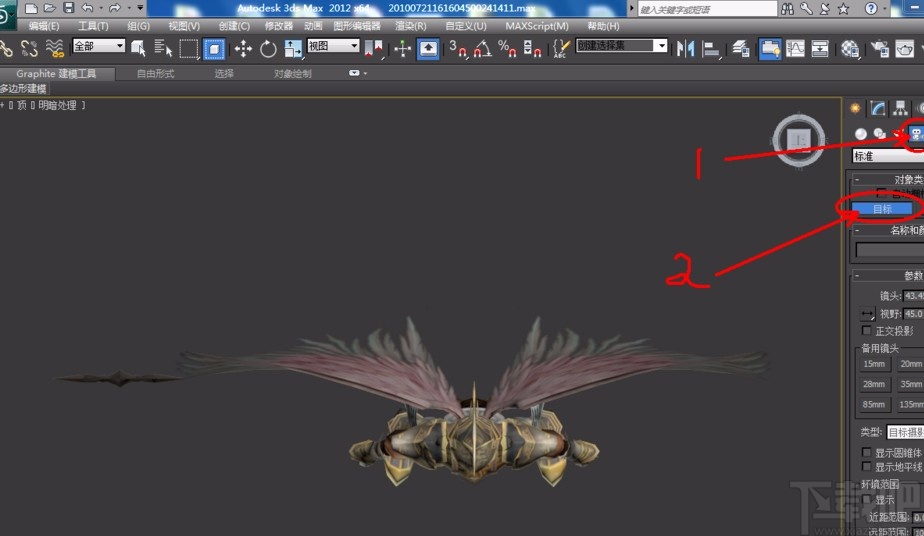Open a file using the folder icon
The width and height of the screenshot is (924, 536).
(50, 8)
